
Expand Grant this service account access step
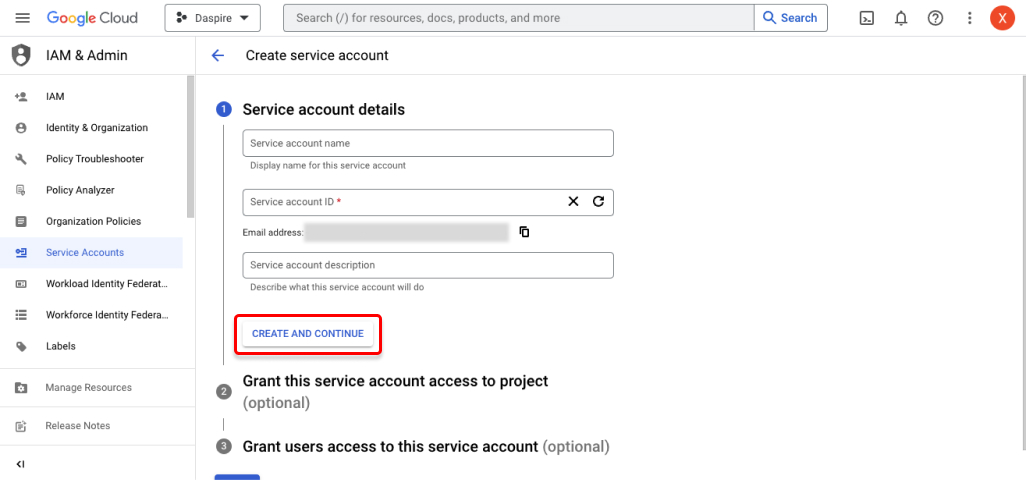(x=395, y=391)
